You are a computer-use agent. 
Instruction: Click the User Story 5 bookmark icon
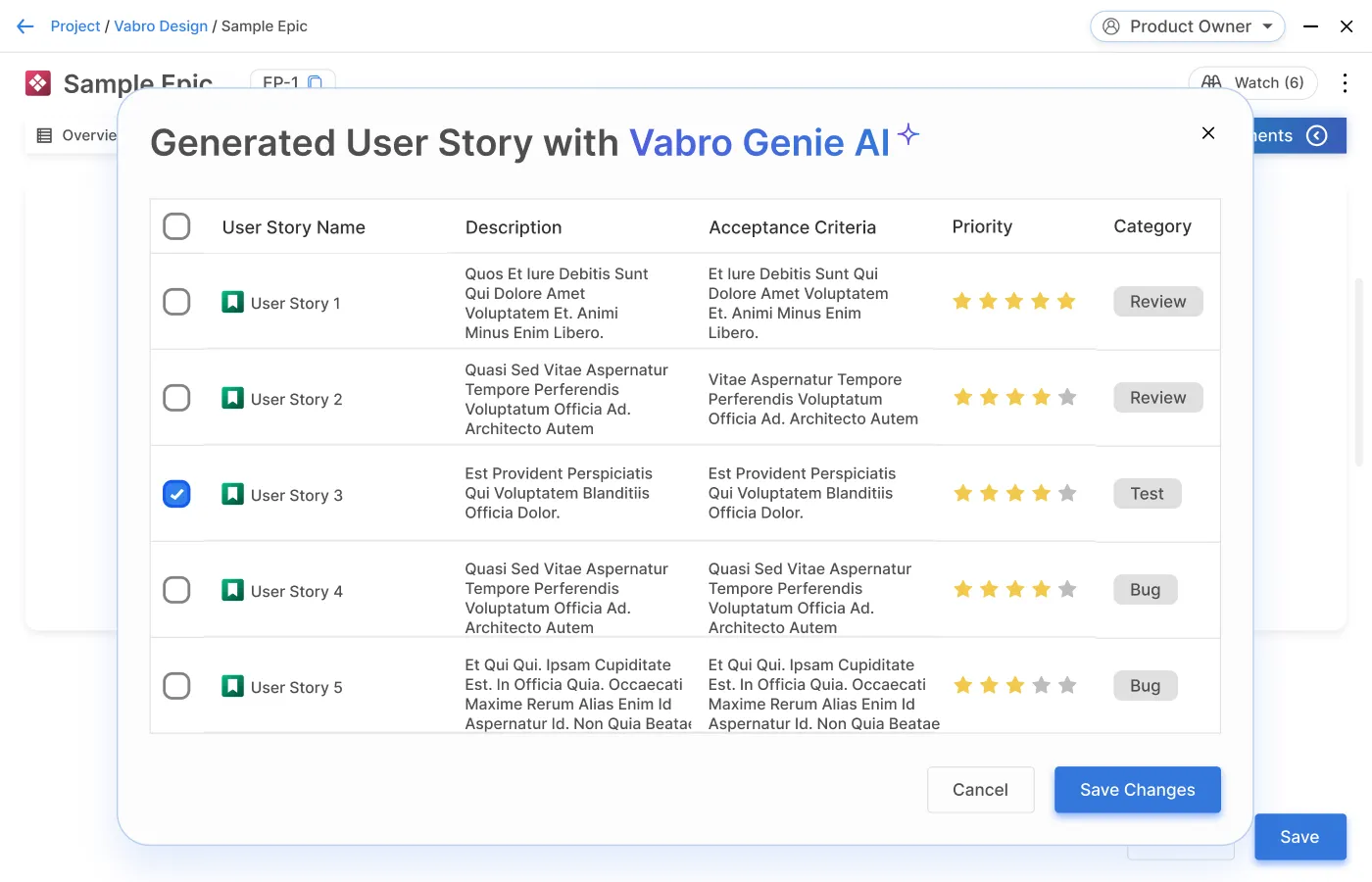[x=232, y=686]
